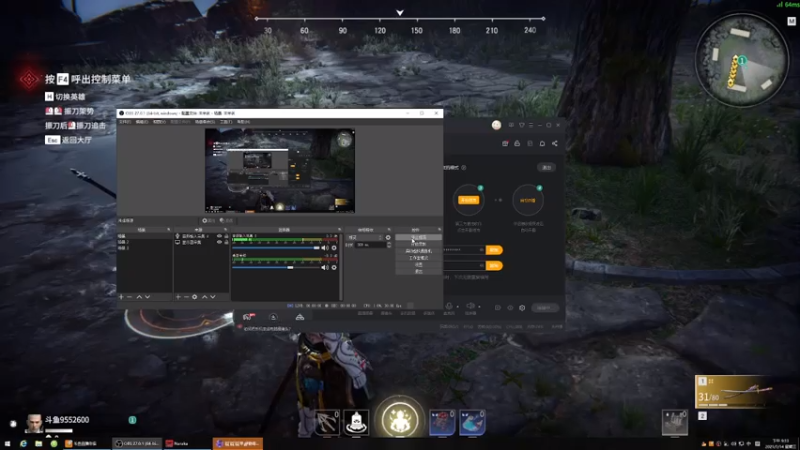
Task: Open the Tools menu in OBS
Action: pyautogui.click(x=226, y=122)
